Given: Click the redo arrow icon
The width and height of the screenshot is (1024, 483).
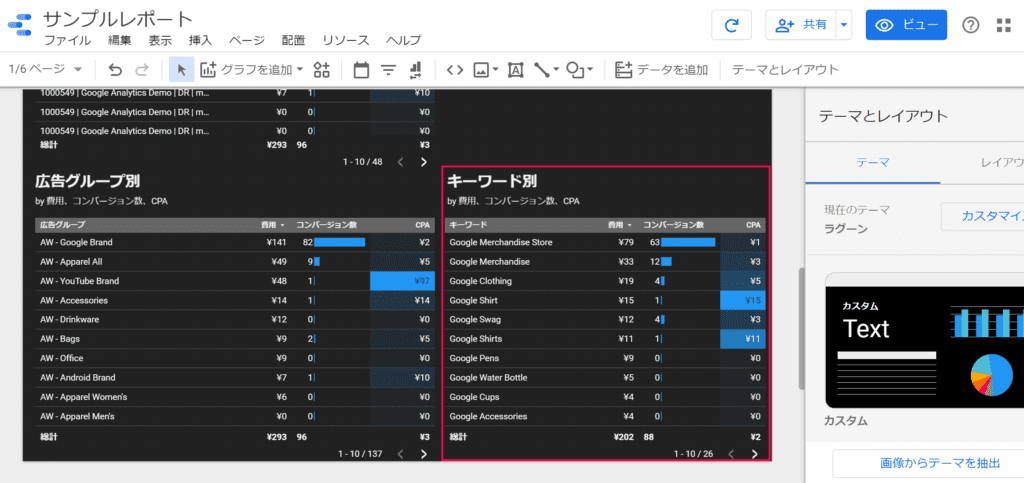Looking at the screenshot, I should pyautogui.click(x=142, y=70).
